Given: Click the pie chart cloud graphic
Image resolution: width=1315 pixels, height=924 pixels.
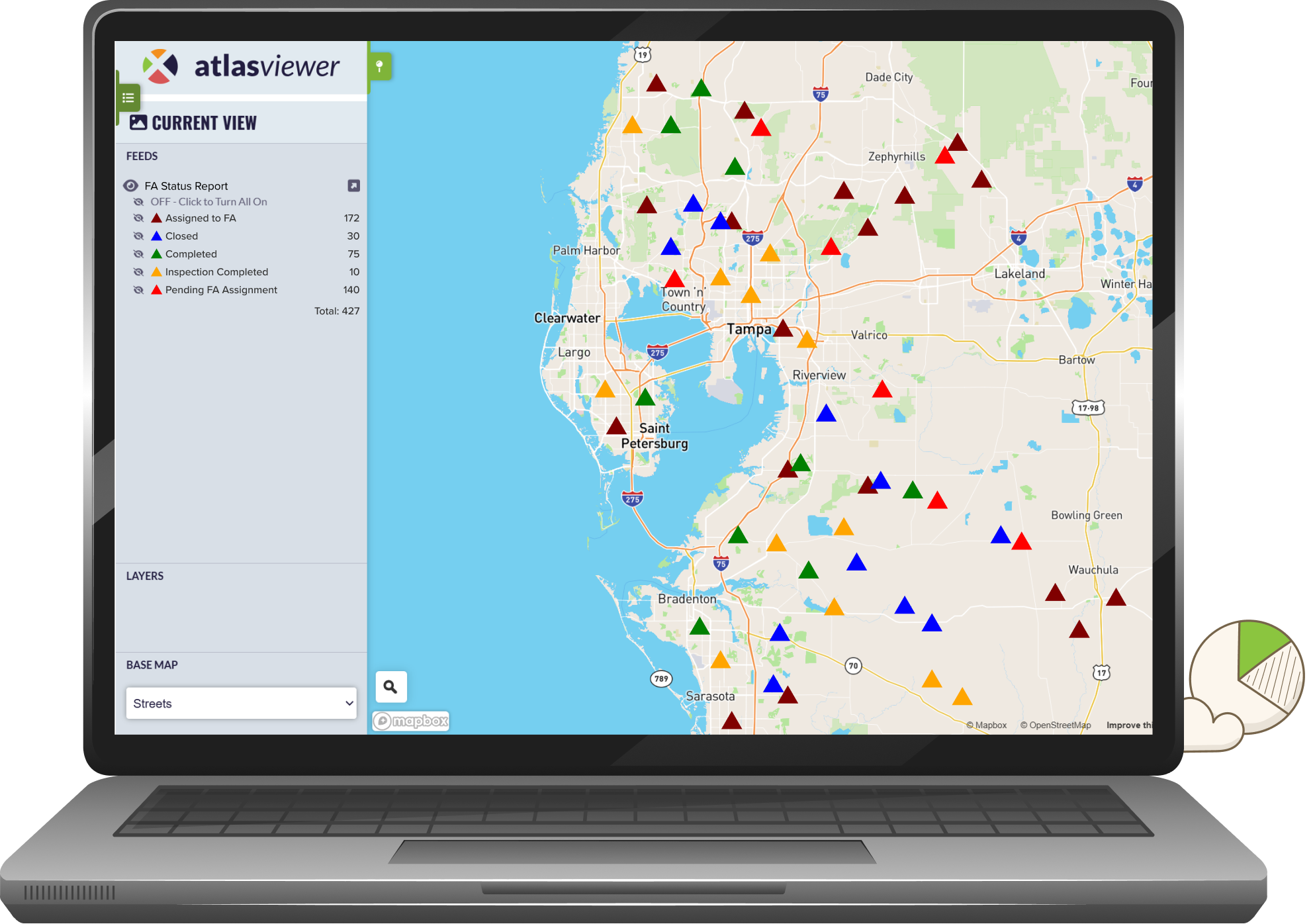Looking at the screenshot, I should 1243,685.
